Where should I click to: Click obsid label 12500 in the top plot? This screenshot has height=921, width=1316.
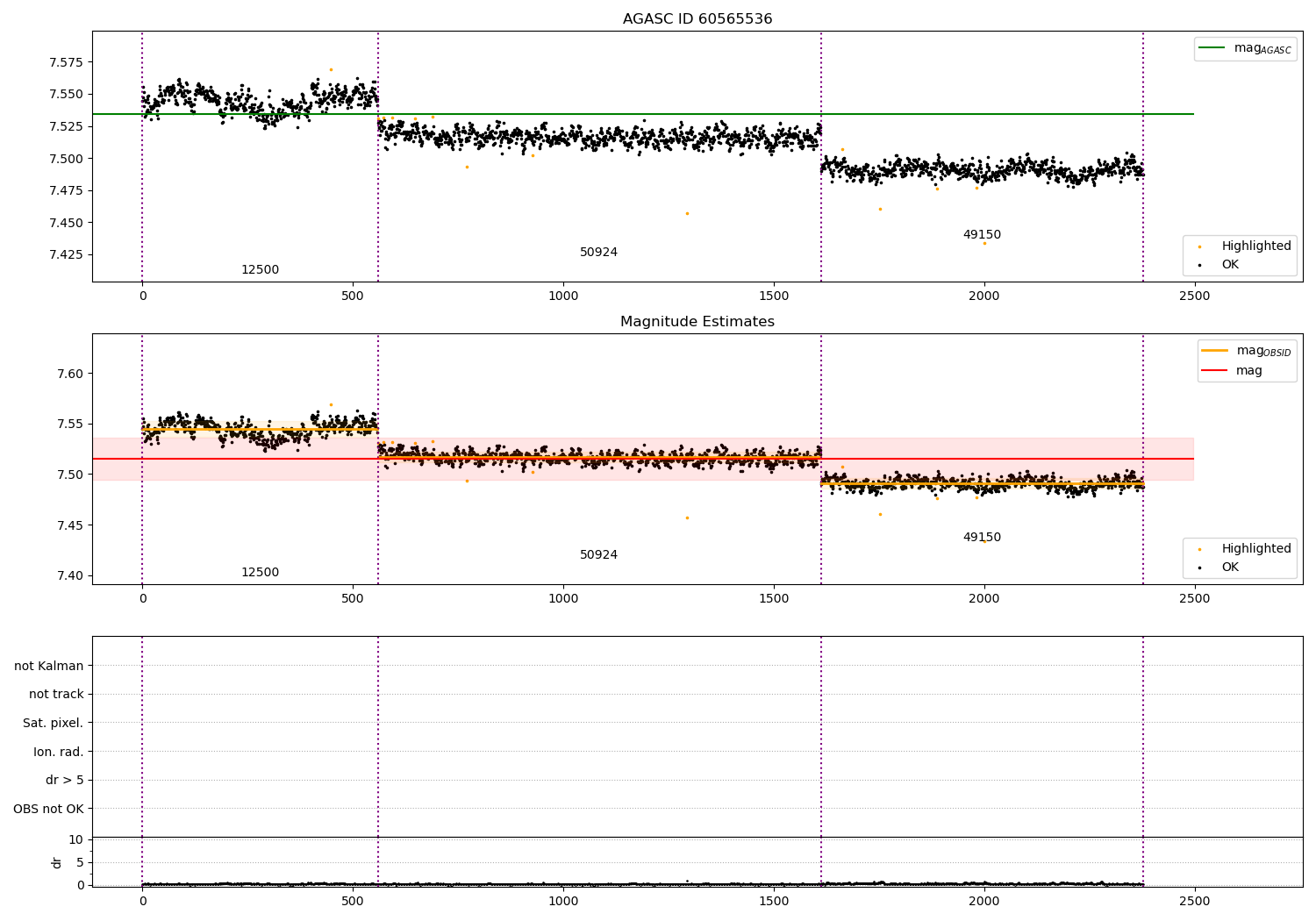point(260,269)
